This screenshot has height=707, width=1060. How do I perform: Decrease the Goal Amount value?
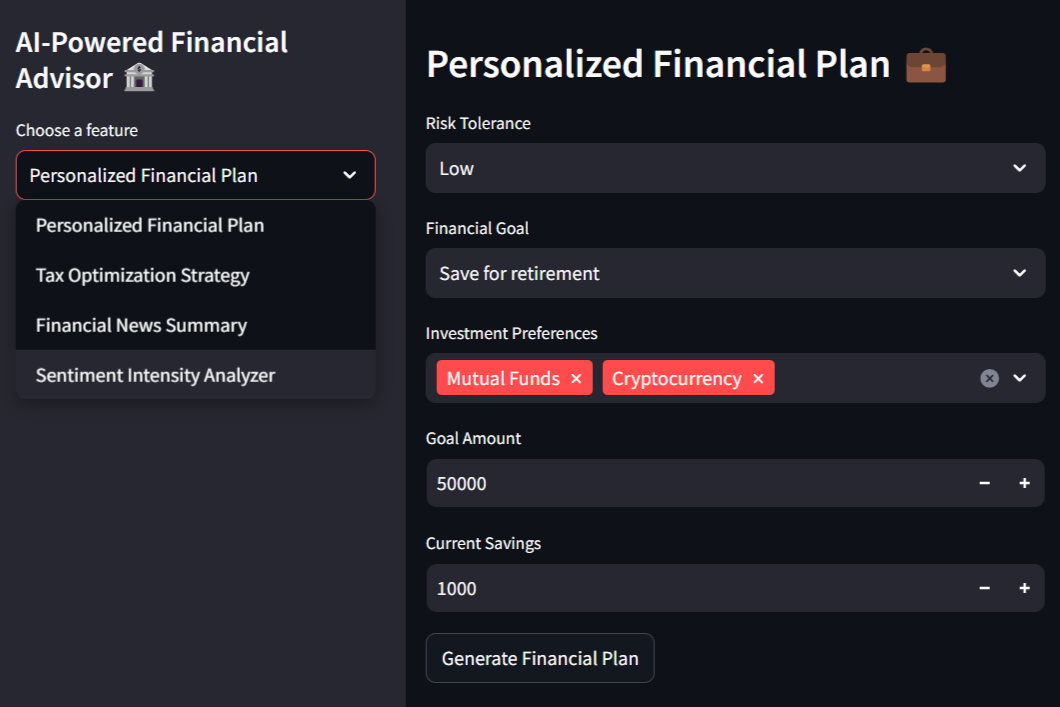click(x=984, y=484)
